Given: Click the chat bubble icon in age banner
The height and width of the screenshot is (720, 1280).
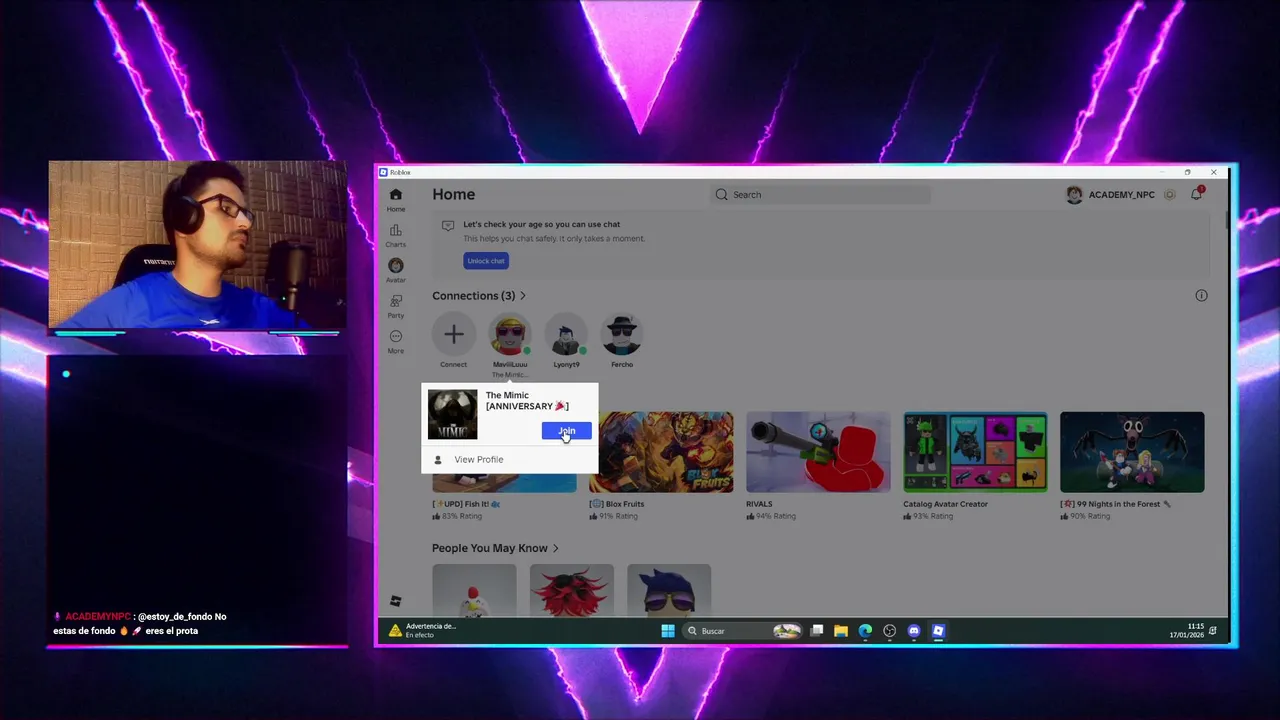Looking at the screenshot, I should (448, 225).
